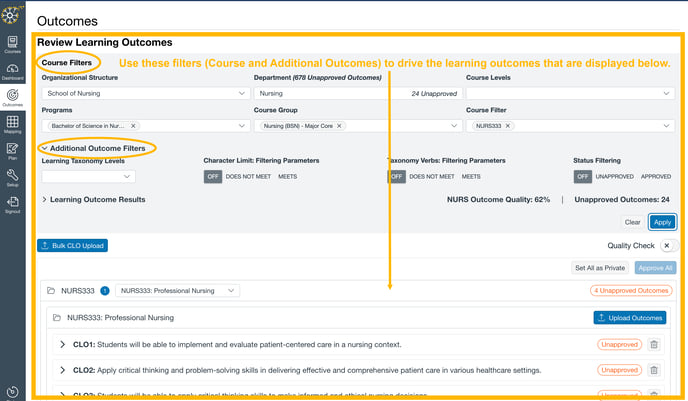Viewport: 688px width, 401px height.
Task: Click the 'NURS Outcome Quality: 62%' text
Action: click(x=498, y=200)
